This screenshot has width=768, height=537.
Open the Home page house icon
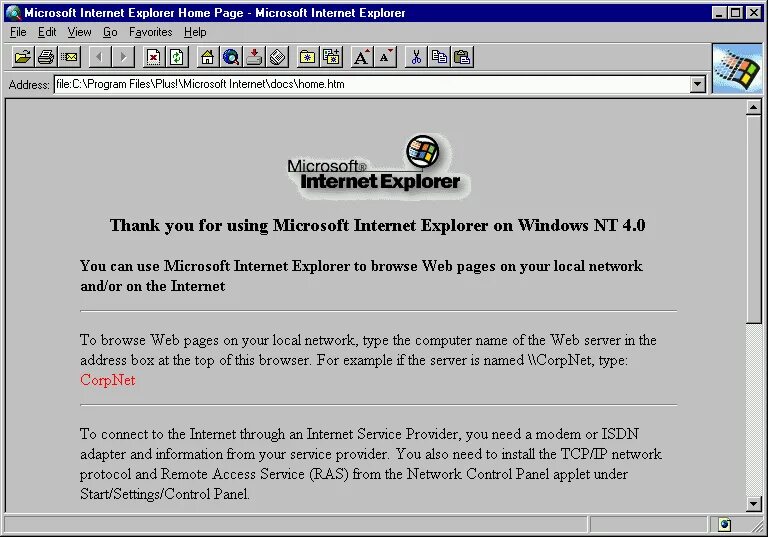coord(208,57)
